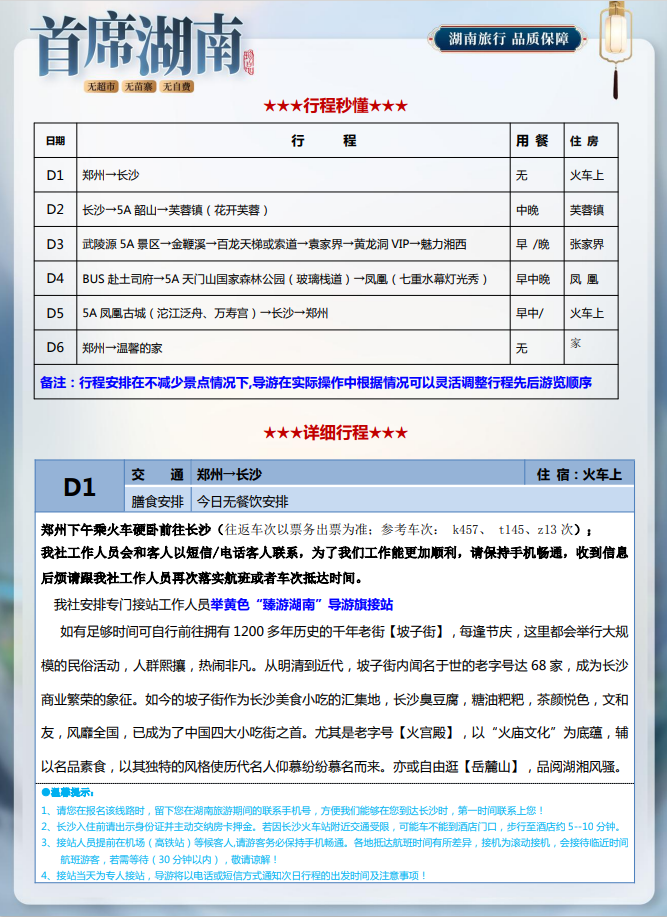Image resolution: width=667 pixels, height=917 pixels.
Task: Click the 中晚 meal cell
Action: pos(537,209)
